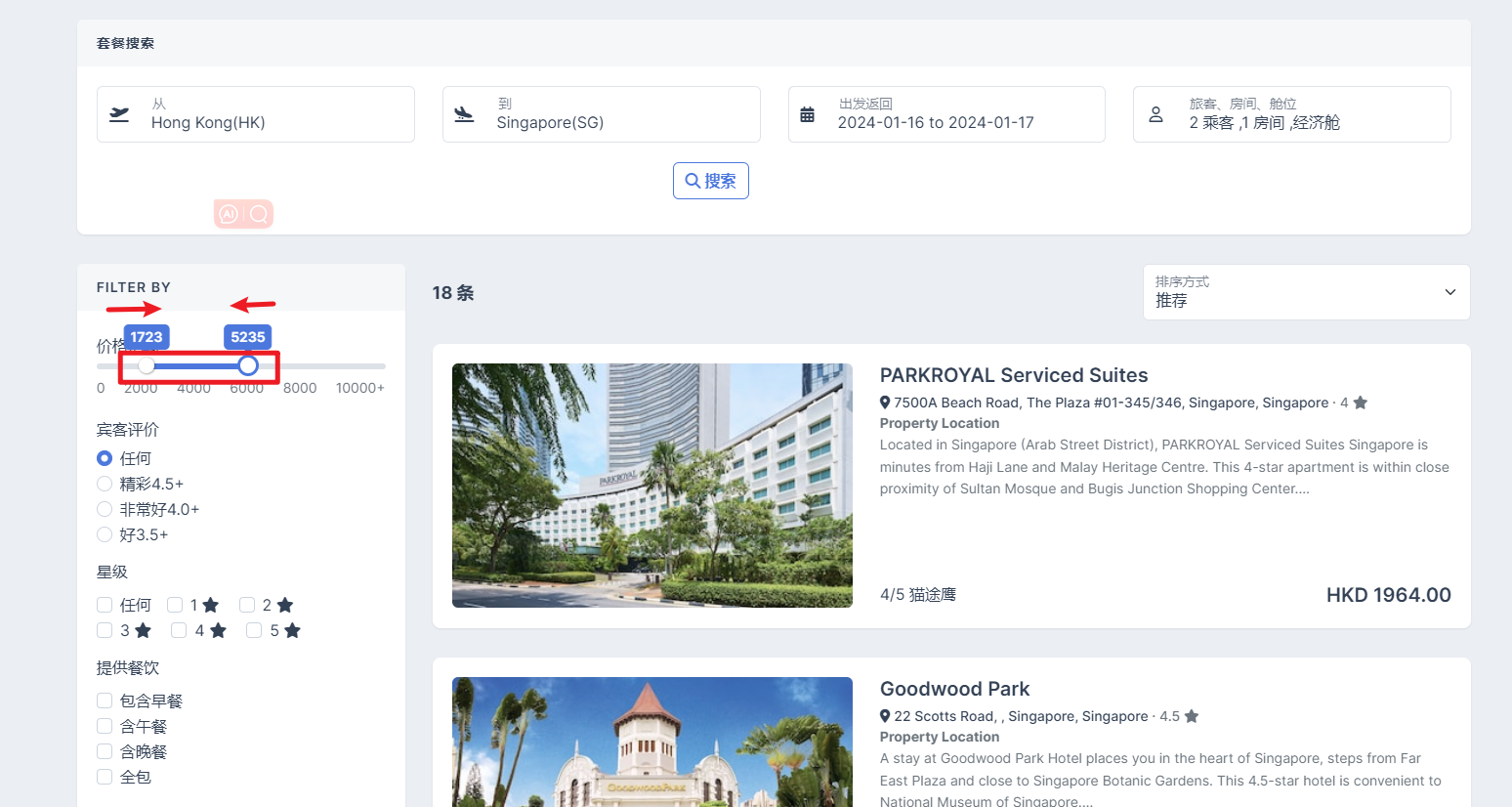Viewport: 1512px width, 807px height.
Task: Check the 5 star rating checkbox
Action: (254, 630)
